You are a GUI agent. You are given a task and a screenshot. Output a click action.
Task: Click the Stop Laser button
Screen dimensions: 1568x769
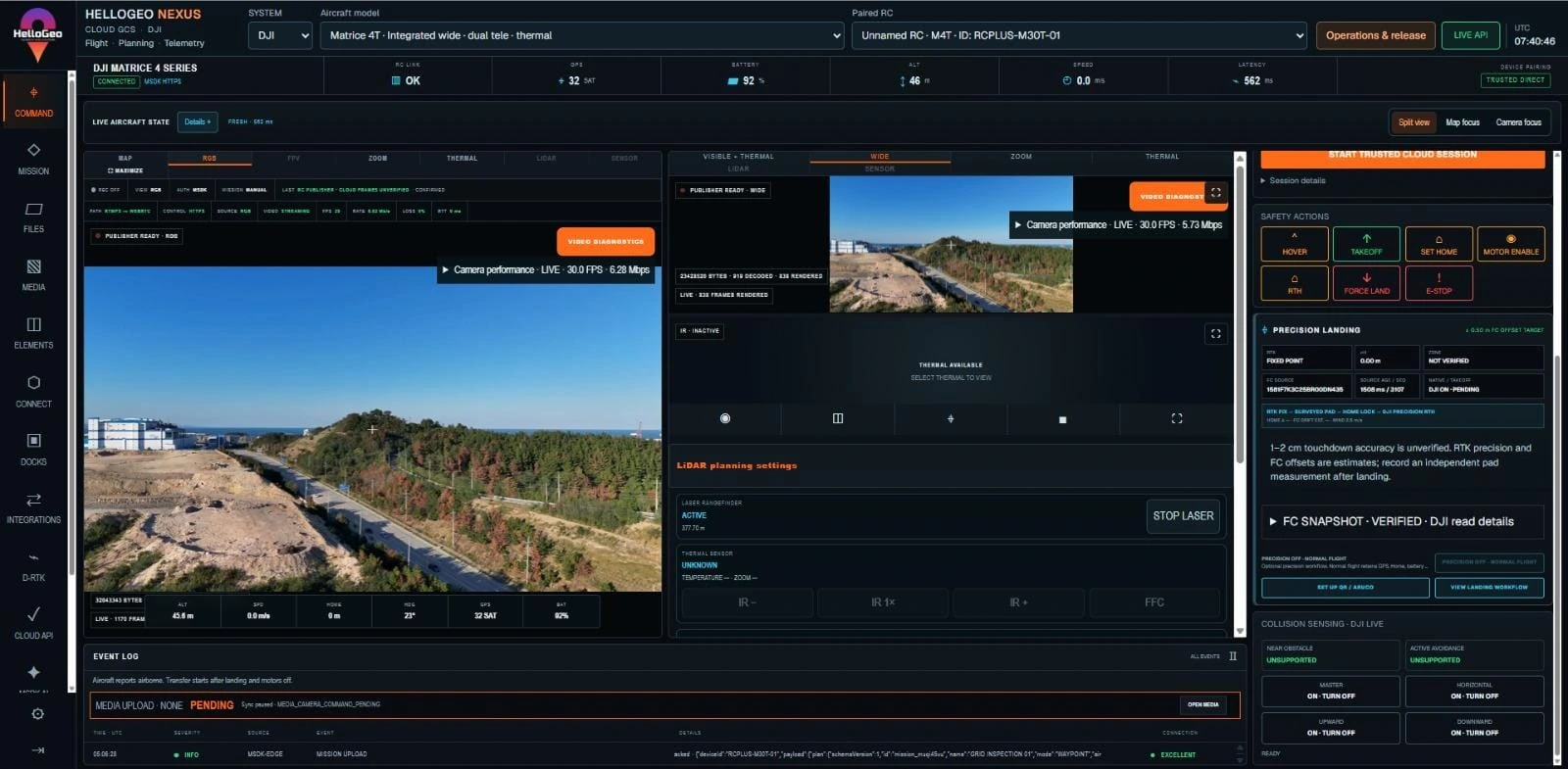click(1183, 515)
